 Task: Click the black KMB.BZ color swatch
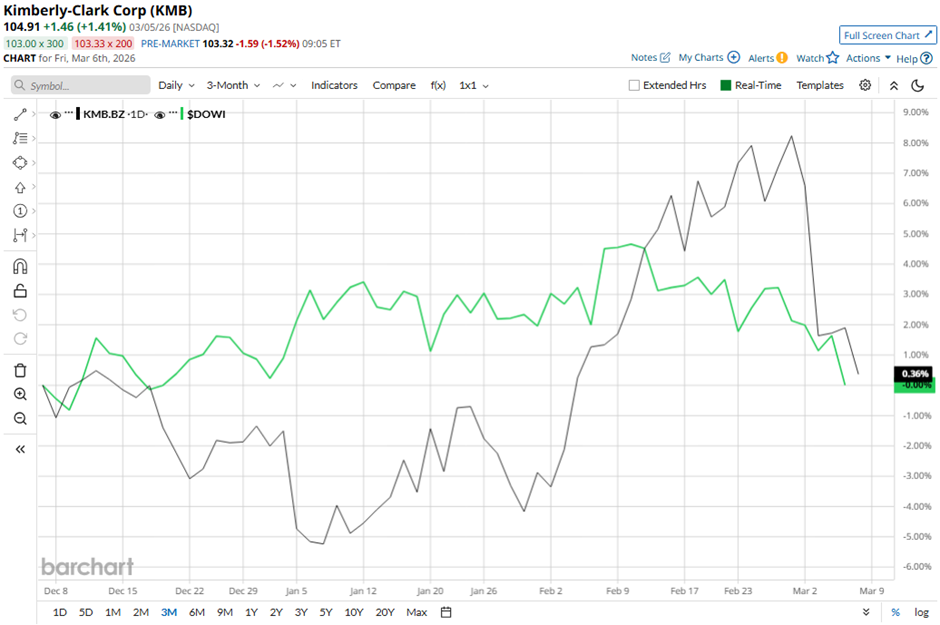(78, 114)
